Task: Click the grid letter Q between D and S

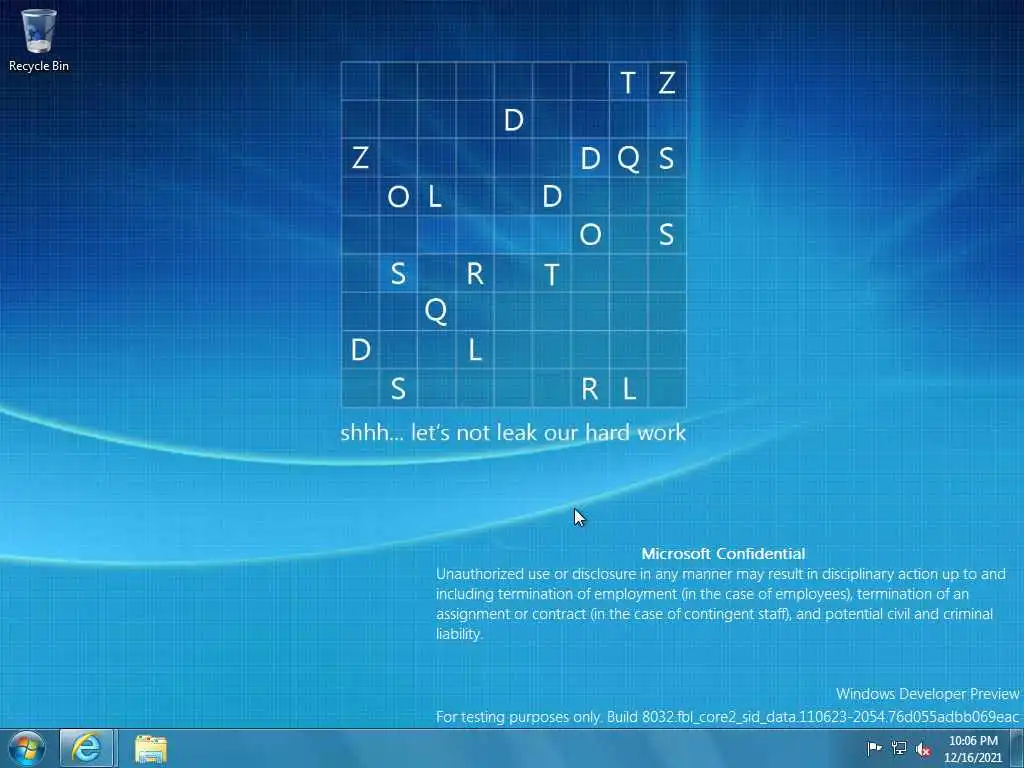Action: tap(628, 159)
